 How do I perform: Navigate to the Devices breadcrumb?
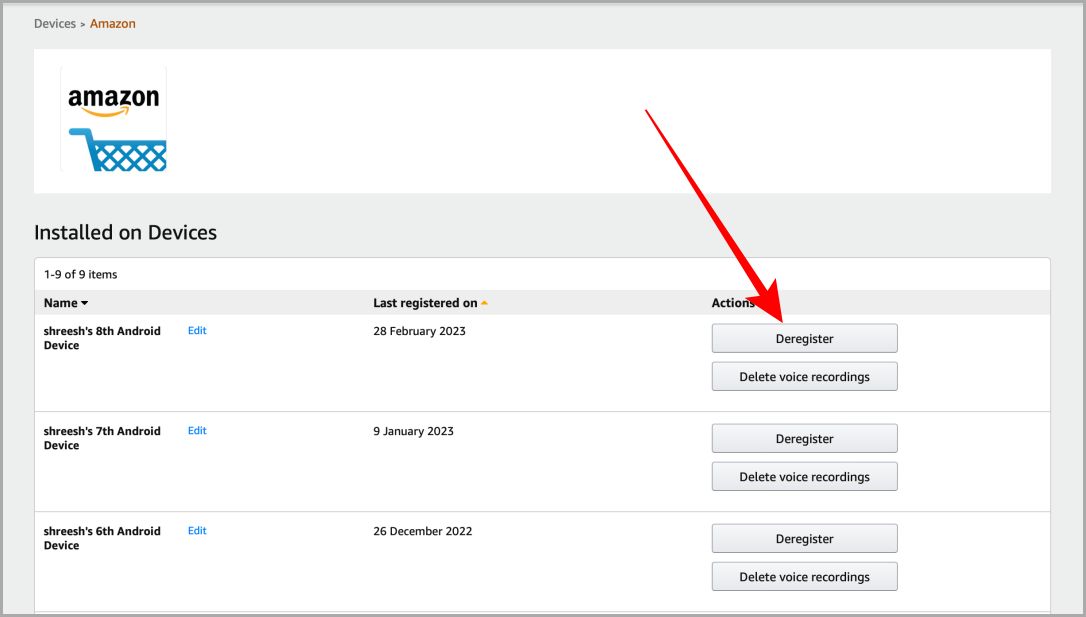click(55, 23)
